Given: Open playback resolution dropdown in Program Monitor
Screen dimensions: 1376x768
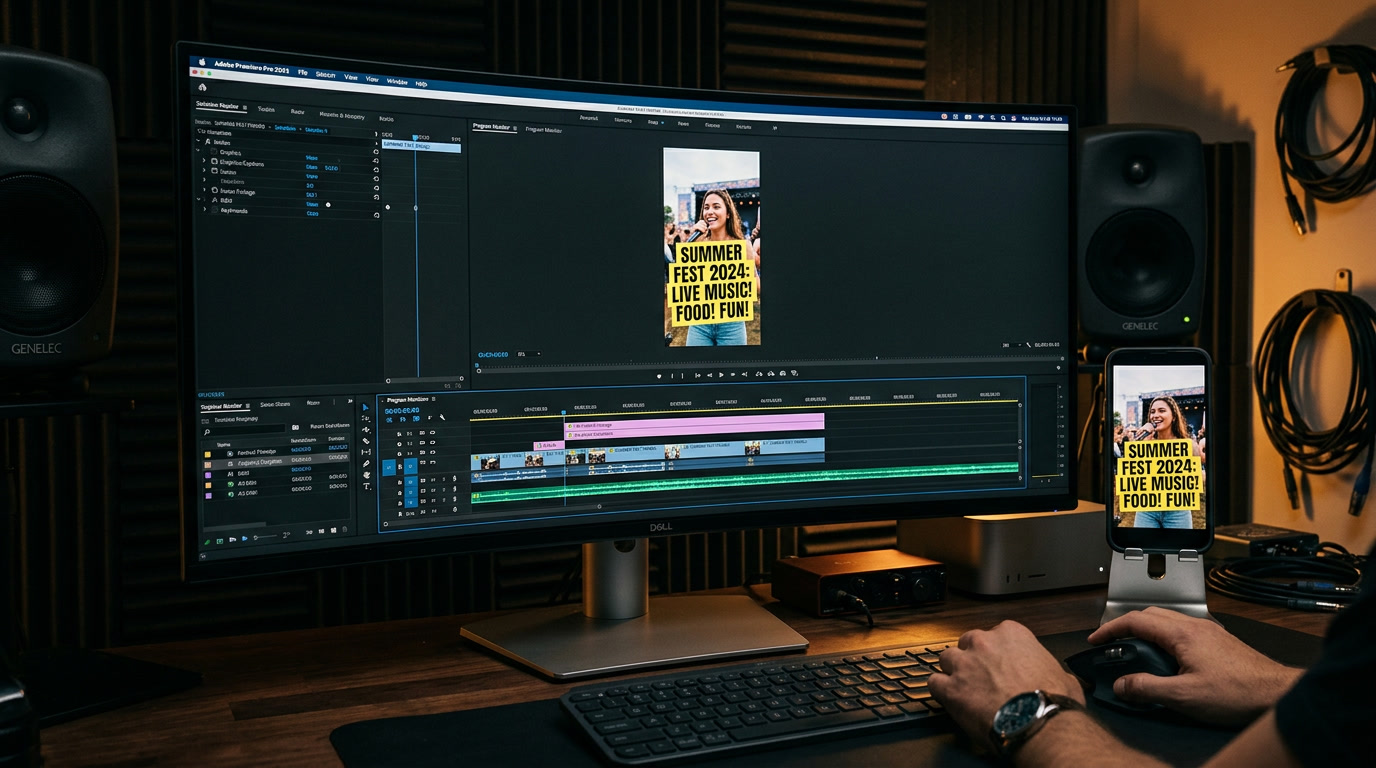Looking at the screenshot, I should [x=1011, y=345].
